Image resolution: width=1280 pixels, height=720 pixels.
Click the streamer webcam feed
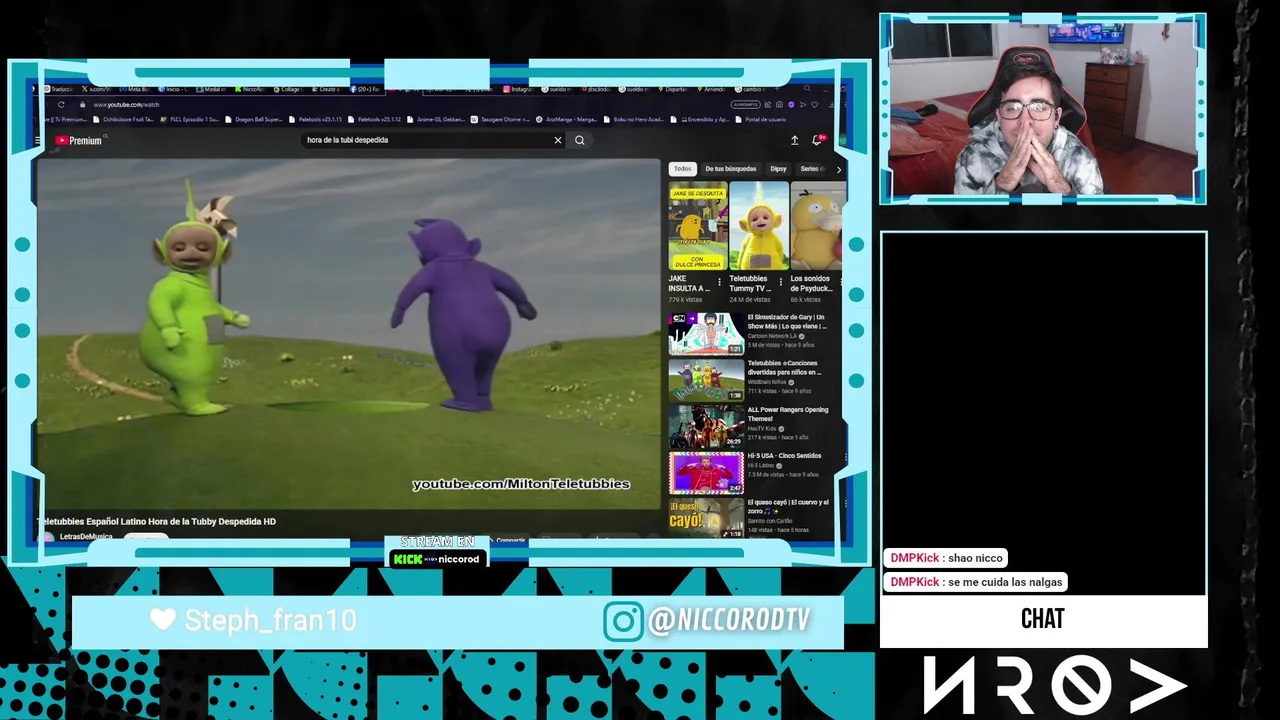[x=1042, y=109]
